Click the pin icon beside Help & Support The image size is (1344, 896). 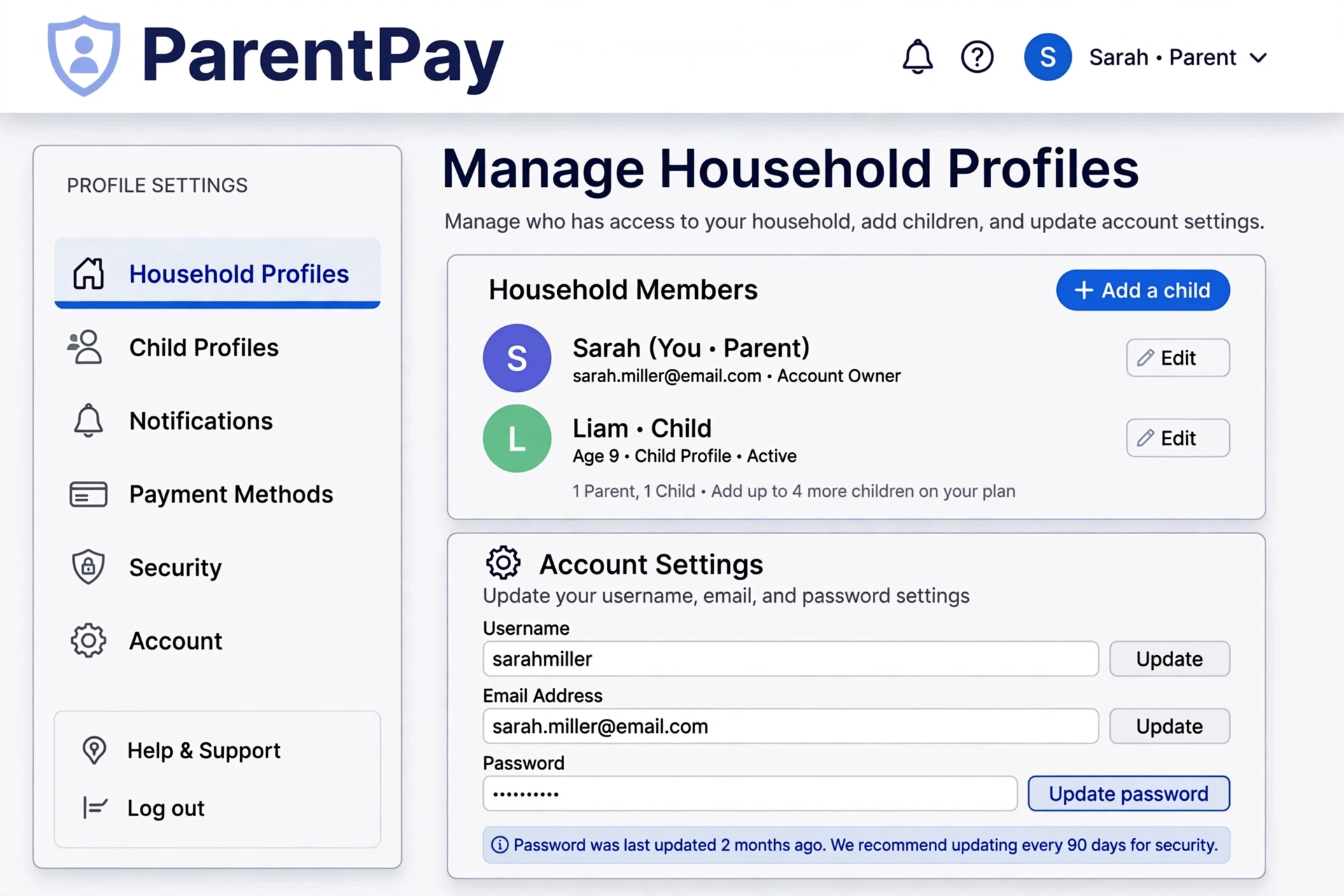94,750
